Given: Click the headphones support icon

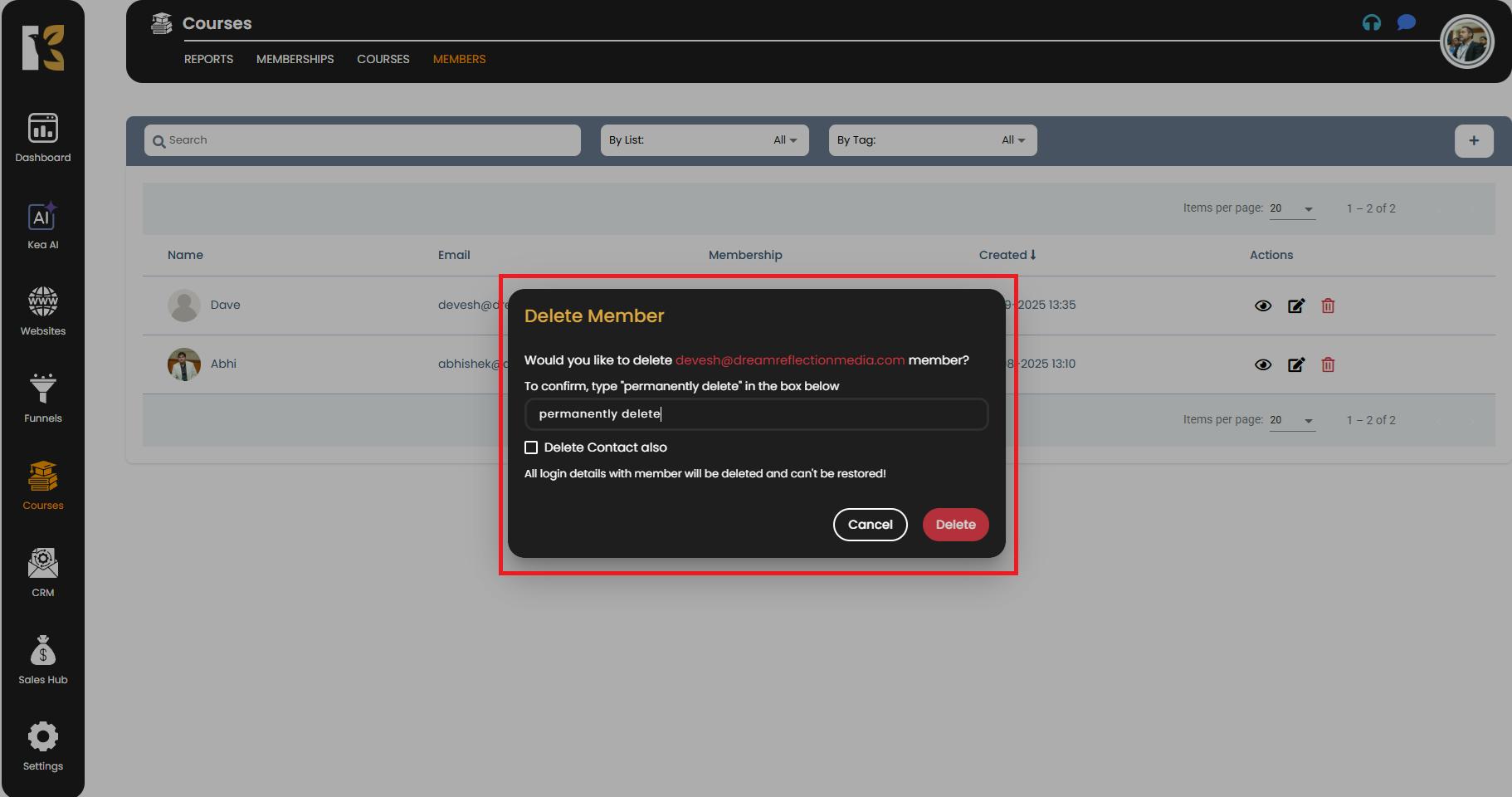Looking at the screenshot, I should [1372, 23].
